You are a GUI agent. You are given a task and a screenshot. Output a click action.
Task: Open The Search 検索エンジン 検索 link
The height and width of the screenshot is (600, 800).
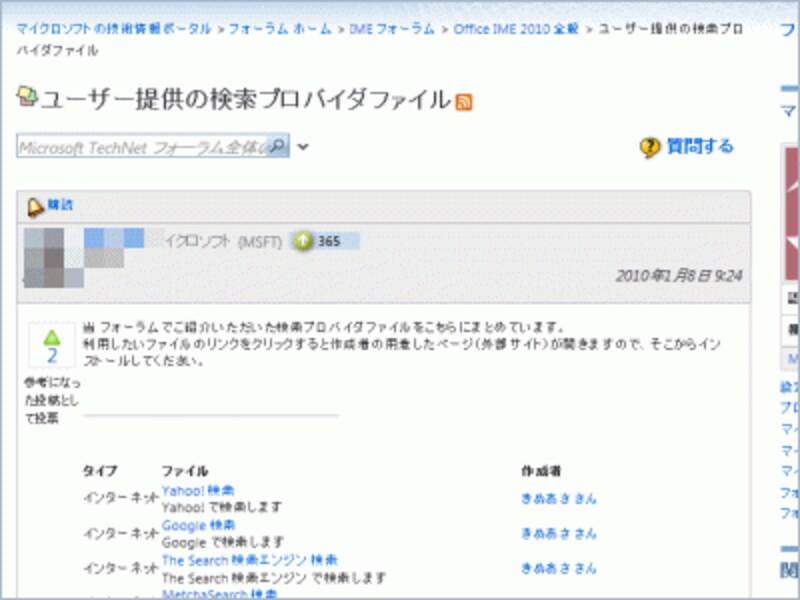249,560
